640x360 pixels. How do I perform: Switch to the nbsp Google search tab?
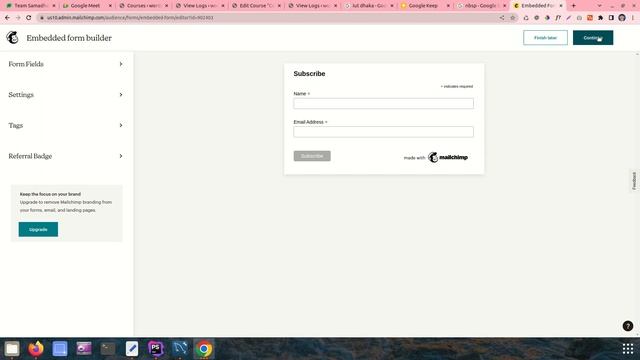(480, 6)
